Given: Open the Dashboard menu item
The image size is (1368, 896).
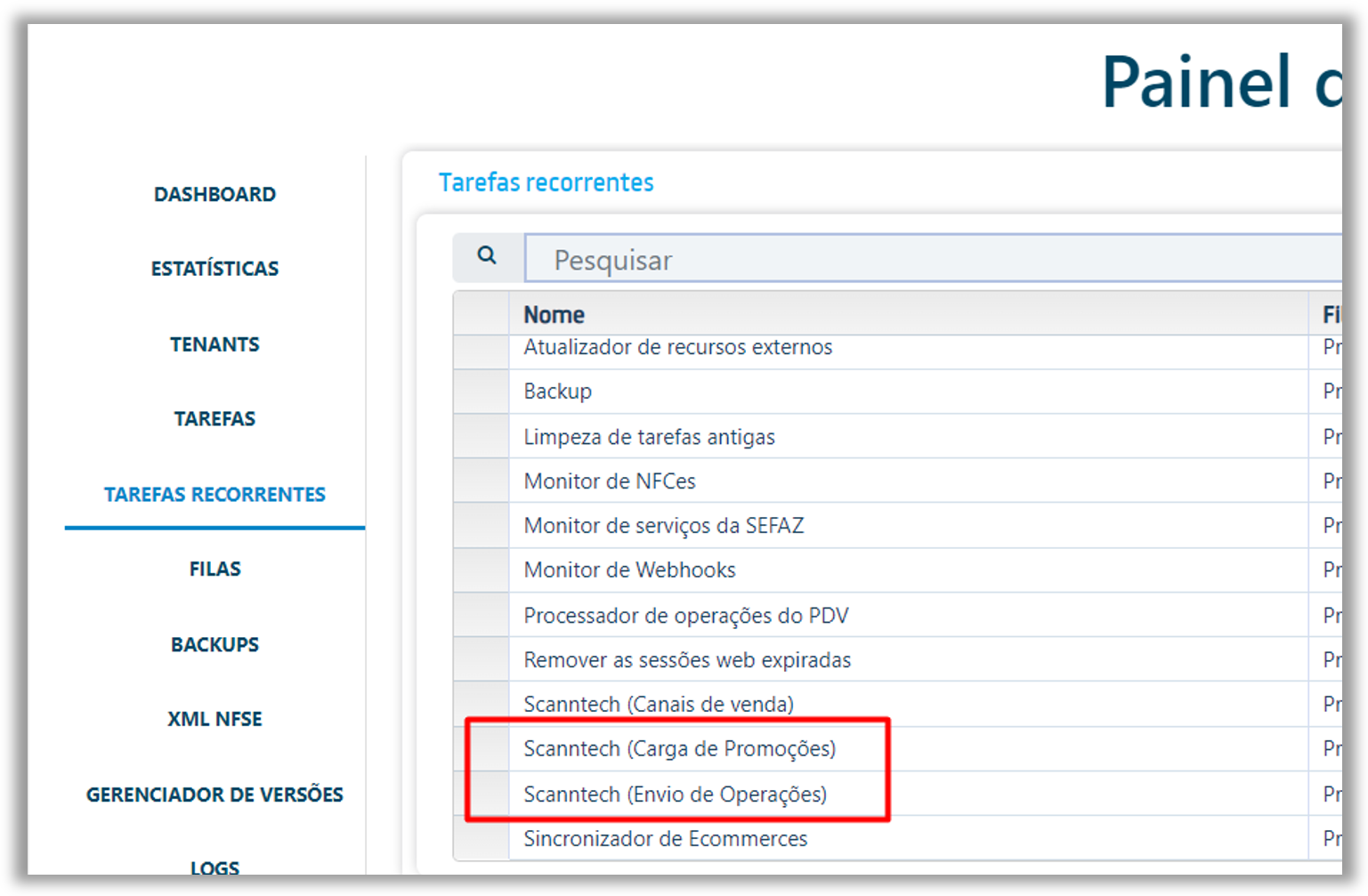Looking at the screenshot, I should click(215, 194).
